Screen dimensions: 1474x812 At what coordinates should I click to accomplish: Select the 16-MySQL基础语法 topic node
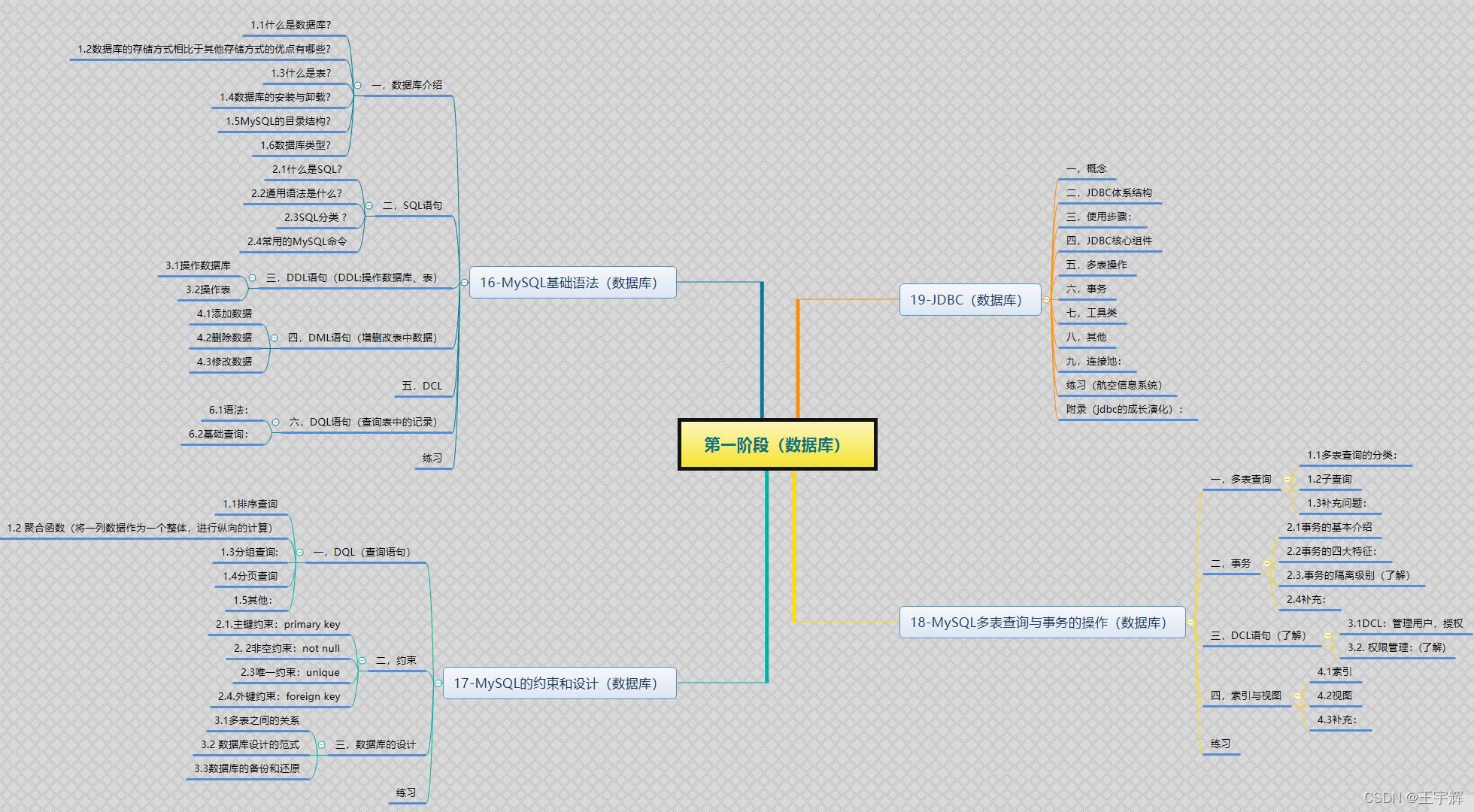(572, 283)
